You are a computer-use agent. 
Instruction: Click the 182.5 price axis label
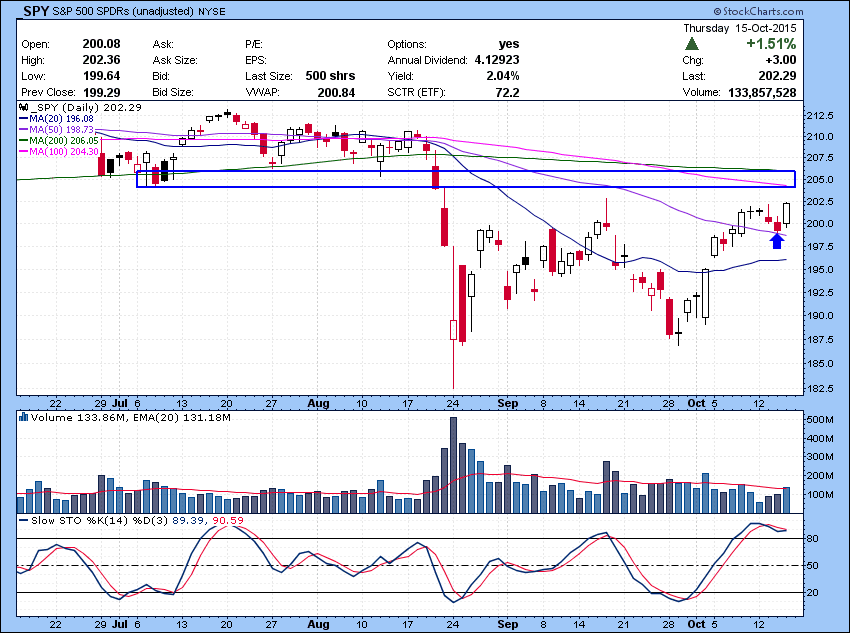(x=820, y=389)
